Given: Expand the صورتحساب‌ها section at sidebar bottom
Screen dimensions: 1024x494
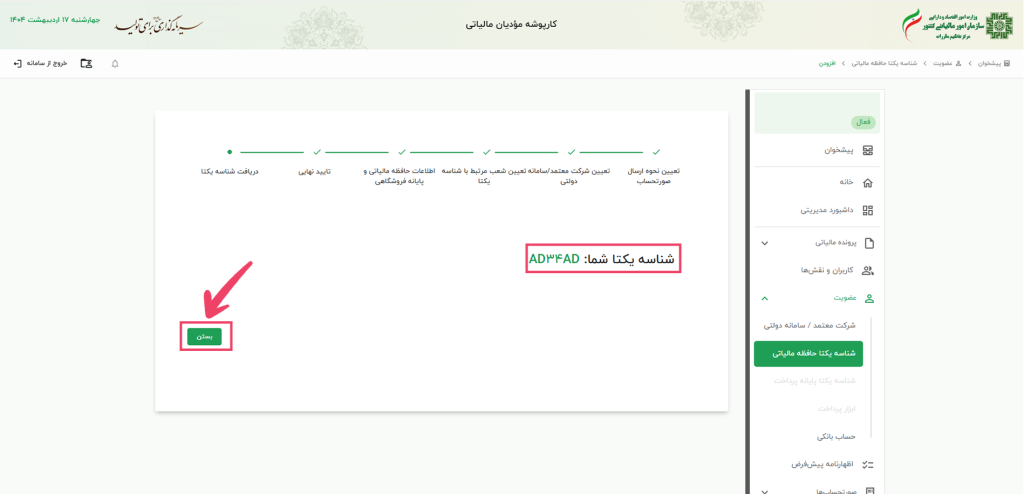Looking at the screenshot, I should click(x=765, y=490).
